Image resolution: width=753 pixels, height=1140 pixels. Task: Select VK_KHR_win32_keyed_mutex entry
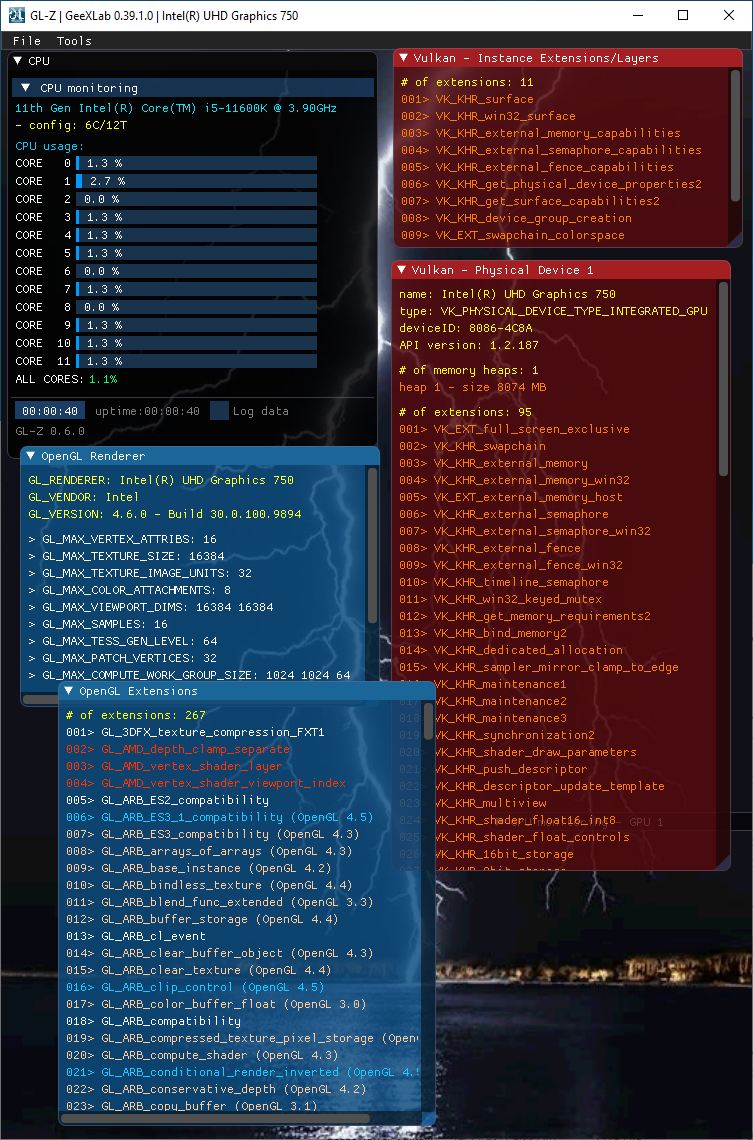pyautogui.click(x=500, y=599)
